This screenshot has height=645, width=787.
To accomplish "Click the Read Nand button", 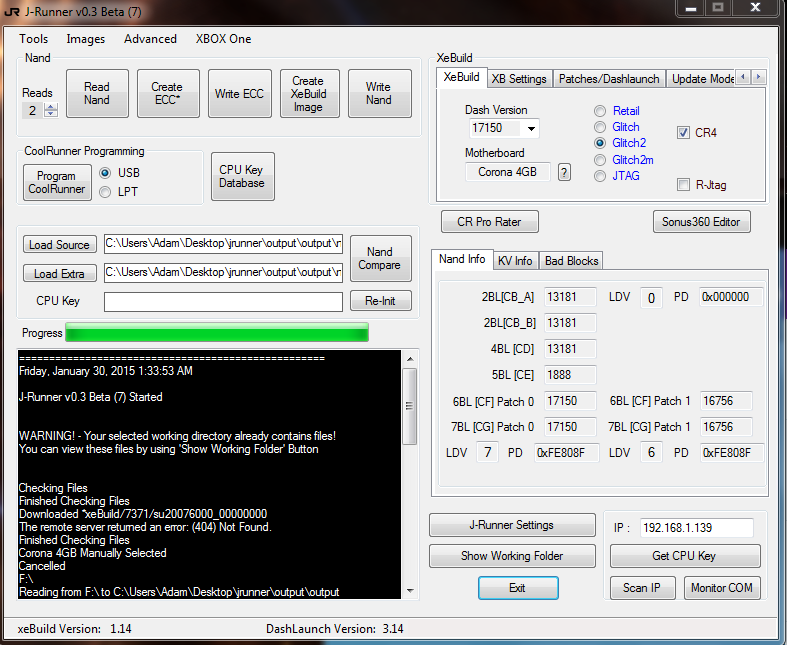I will 97,93.
